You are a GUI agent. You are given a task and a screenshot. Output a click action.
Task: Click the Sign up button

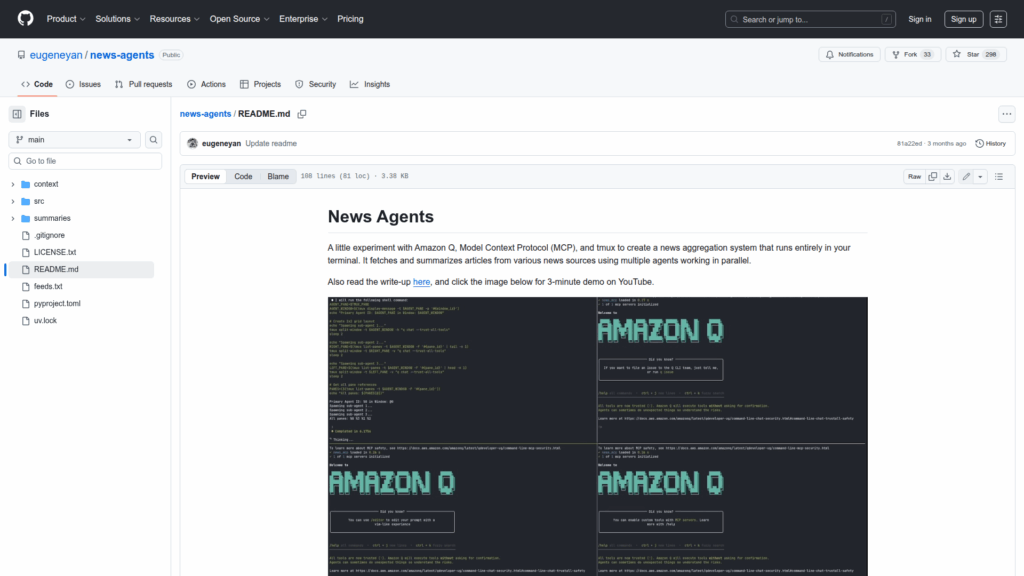pos(963,19)
